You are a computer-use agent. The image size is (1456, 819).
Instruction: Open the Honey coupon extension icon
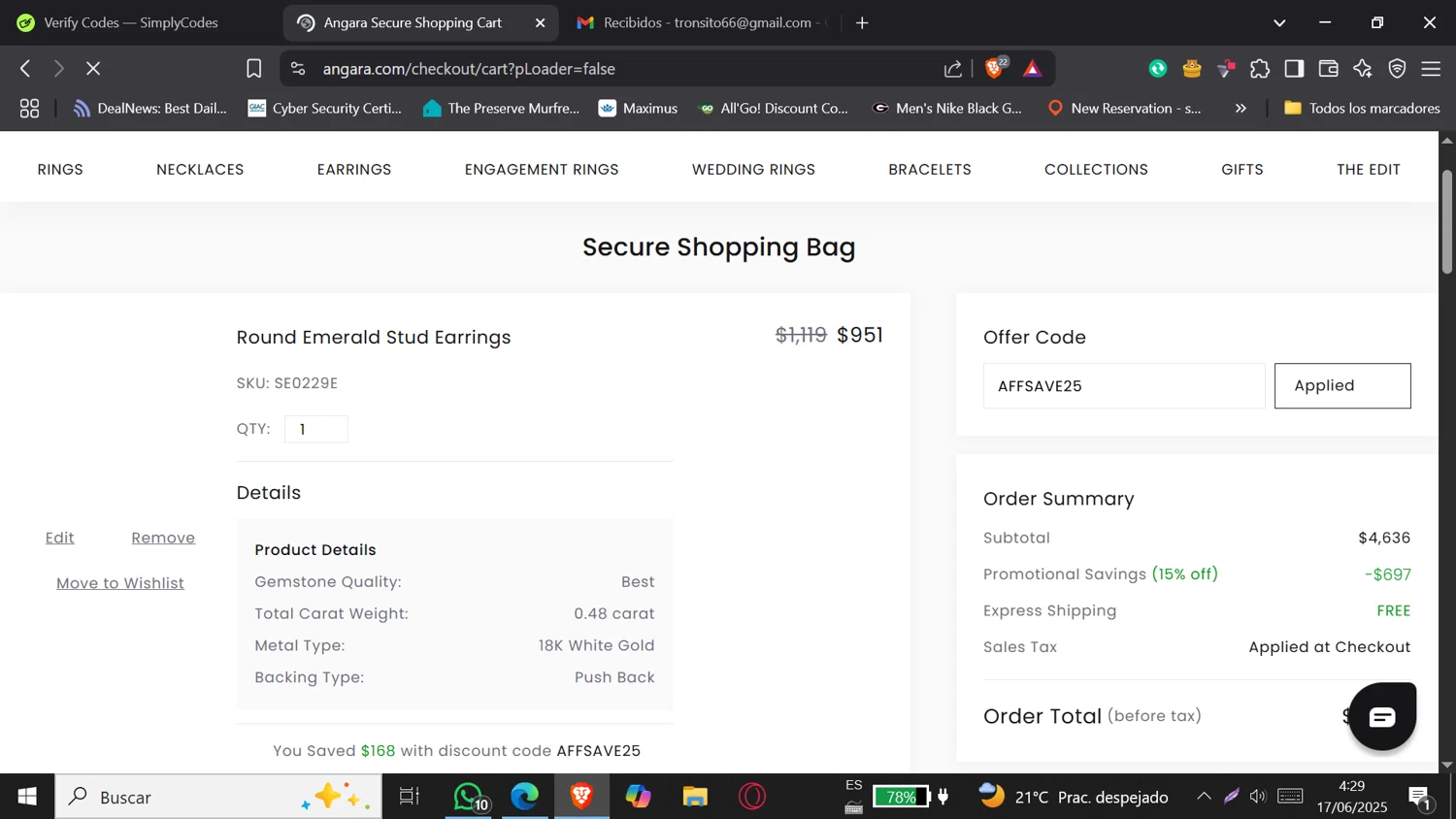click(x=1192, y=69)
